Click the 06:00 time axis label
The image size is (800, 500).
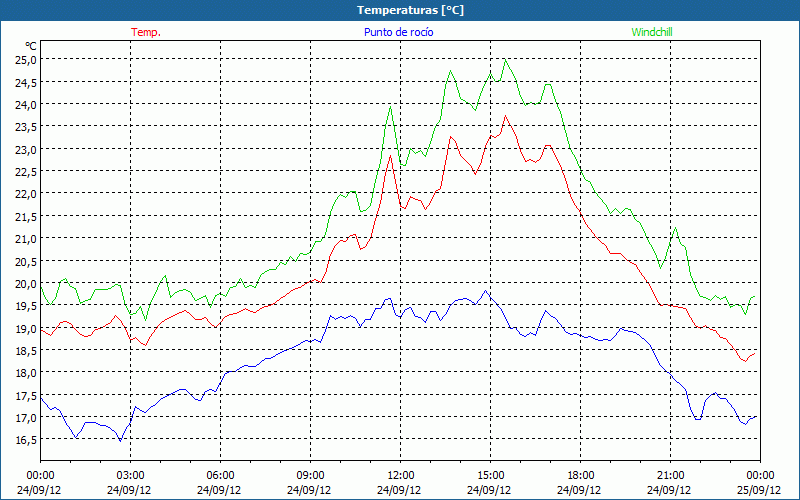click(x=220, y=476)
